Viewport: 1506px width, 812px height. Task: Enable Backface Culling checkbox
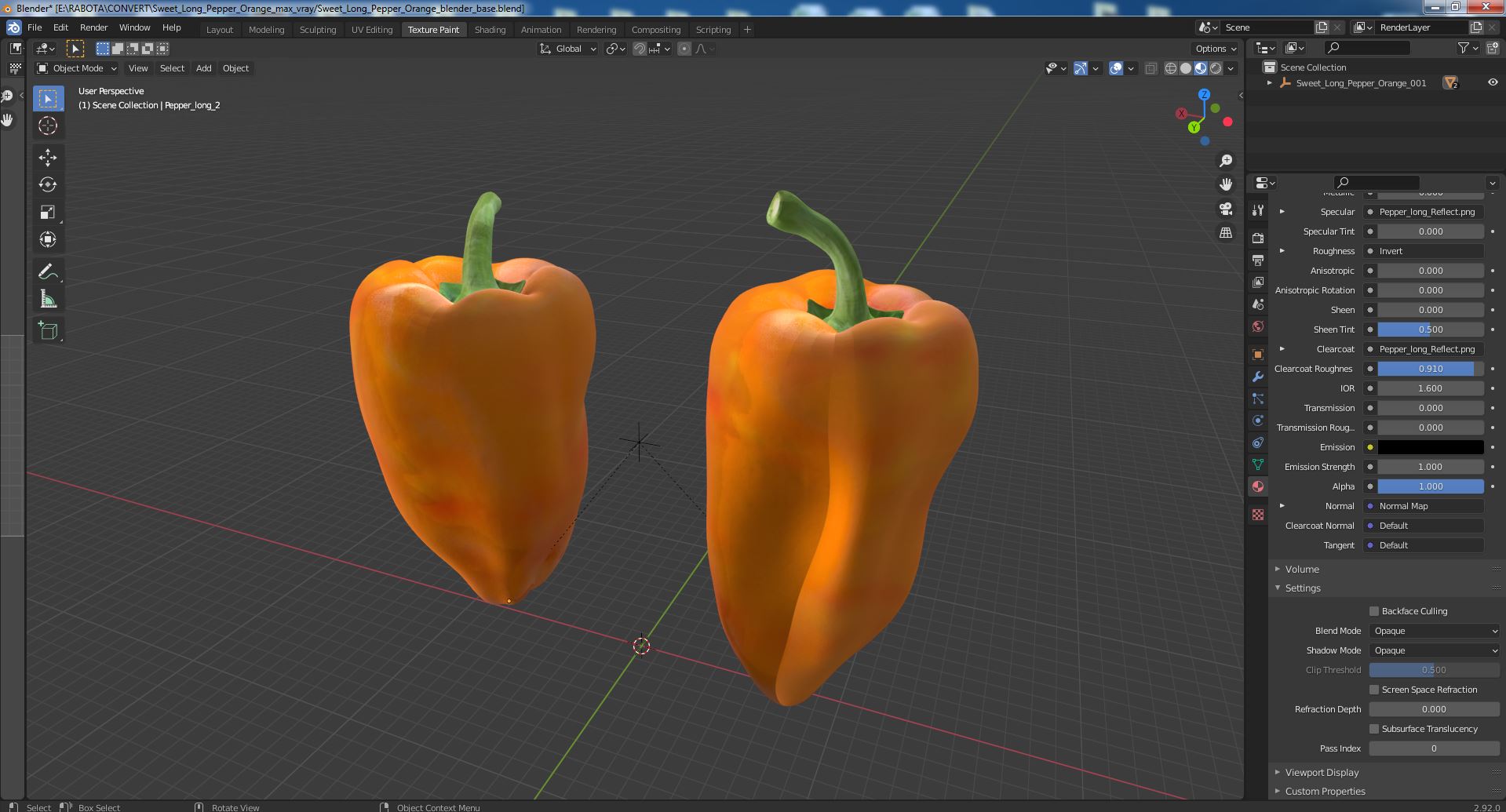[x=1374, y=611]
